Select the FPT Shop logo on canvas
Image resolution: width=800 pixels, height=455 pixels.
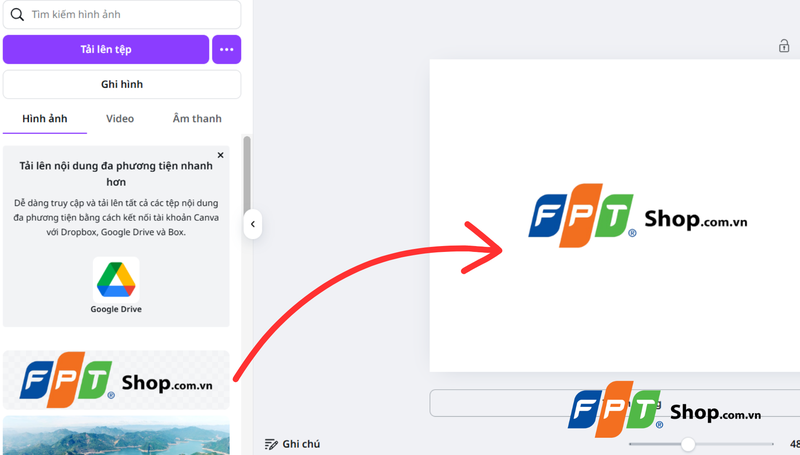coord(638,216)
